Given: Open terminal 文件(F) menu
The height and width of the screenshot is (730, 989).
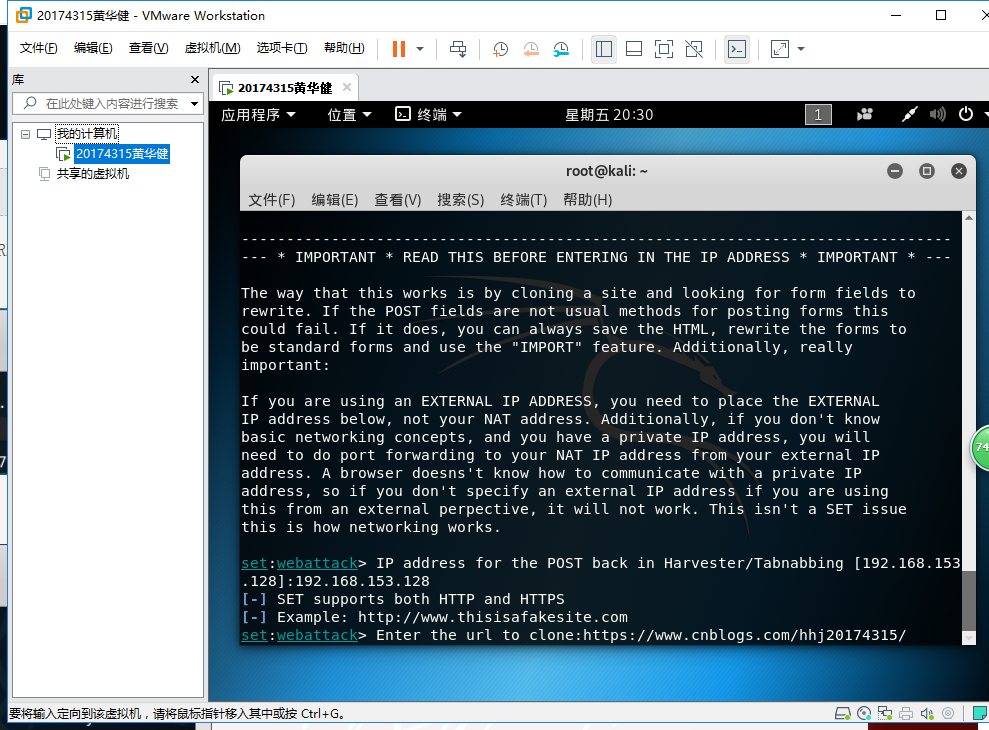Looking at the screenshot, I should click(x=271, y=200).
